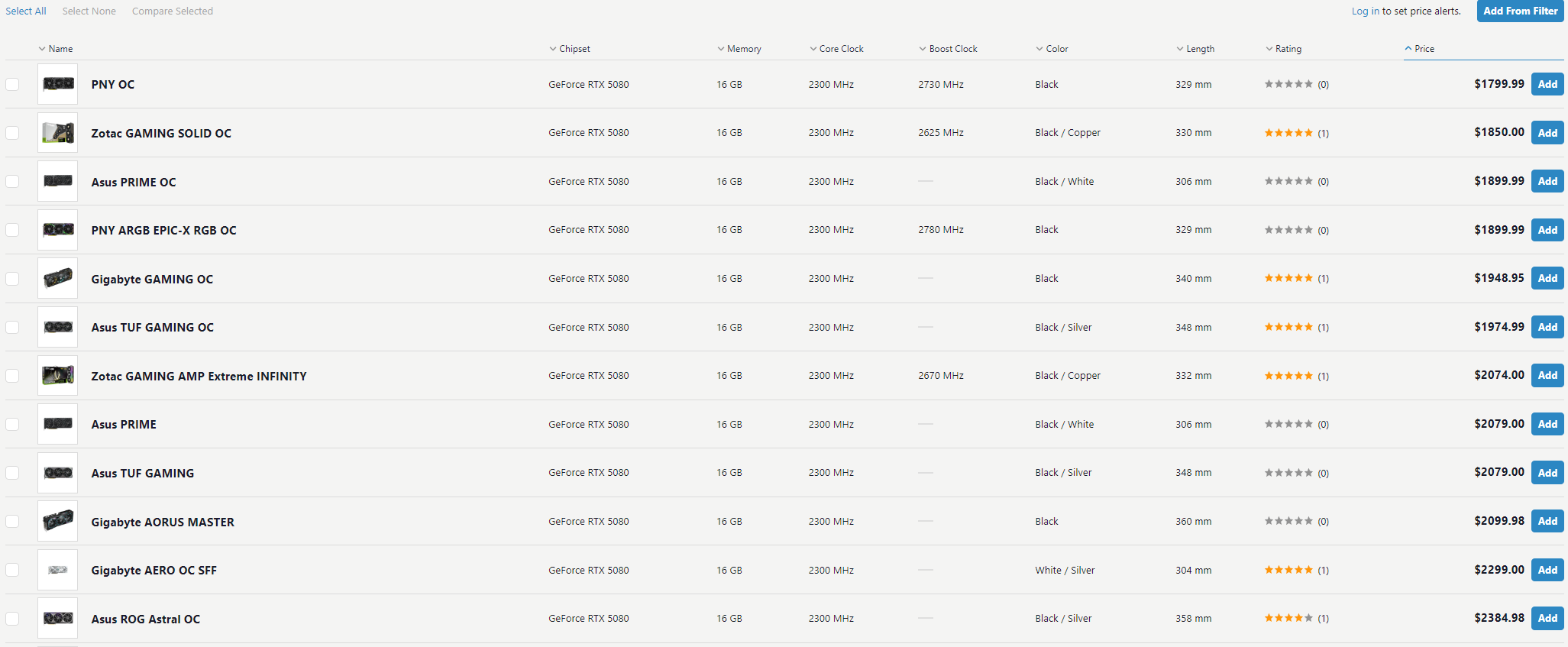
Task: Click the star rating for Asus ROG Astral OC
Action: click(x=1288, y=619)
